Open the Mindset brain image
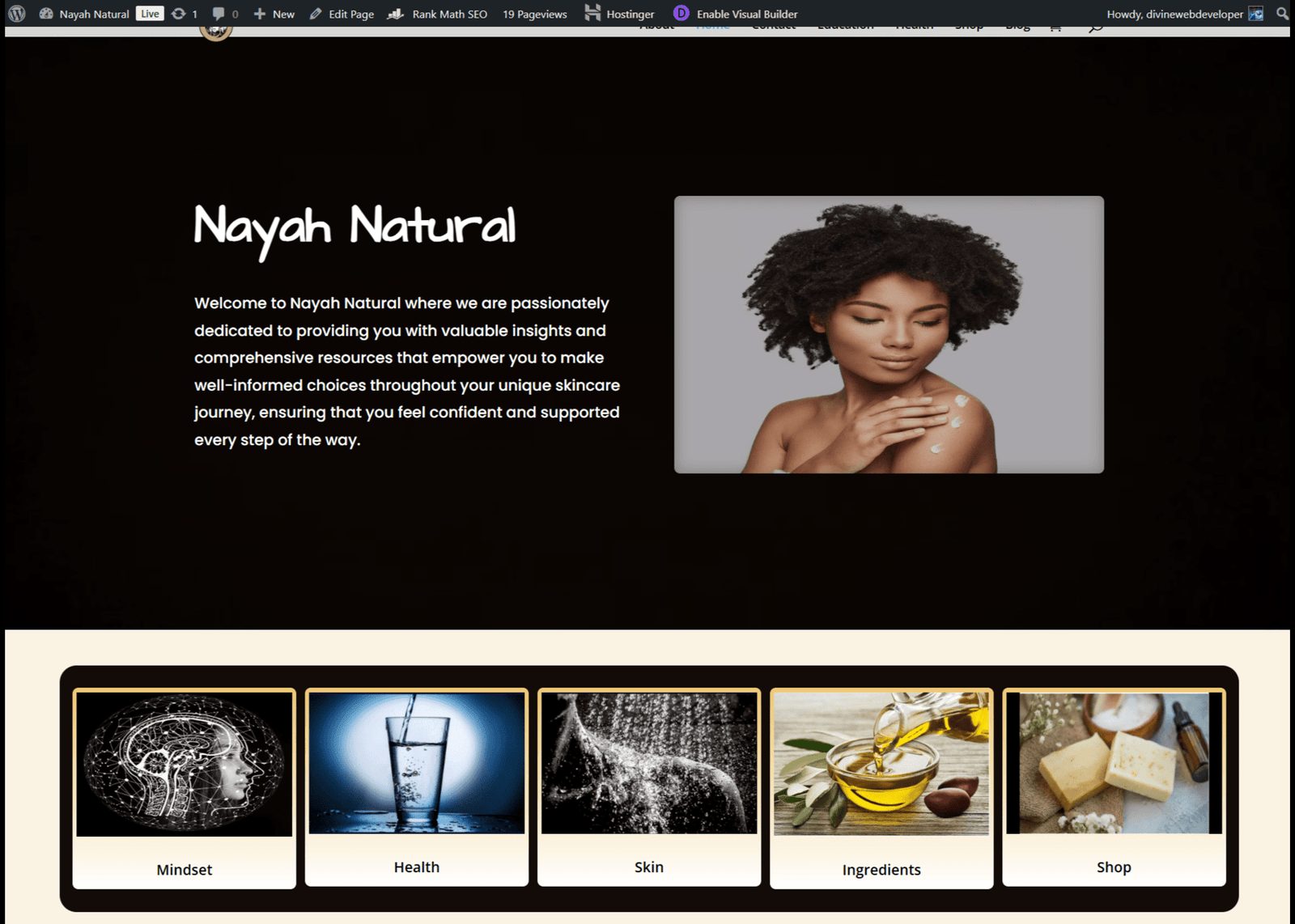The image size is (1295, 924). tap(185, 764)
